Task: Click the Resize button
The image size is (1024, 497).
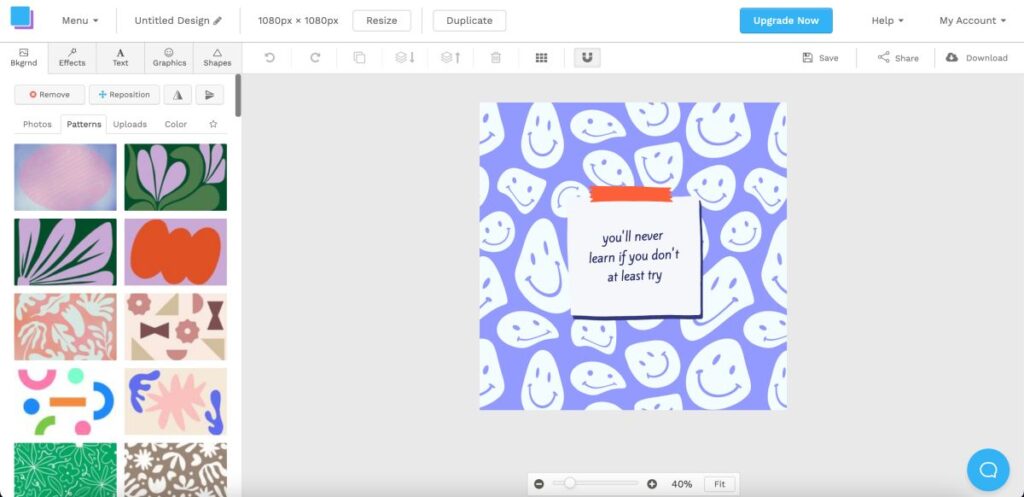Action: (381, 20)
